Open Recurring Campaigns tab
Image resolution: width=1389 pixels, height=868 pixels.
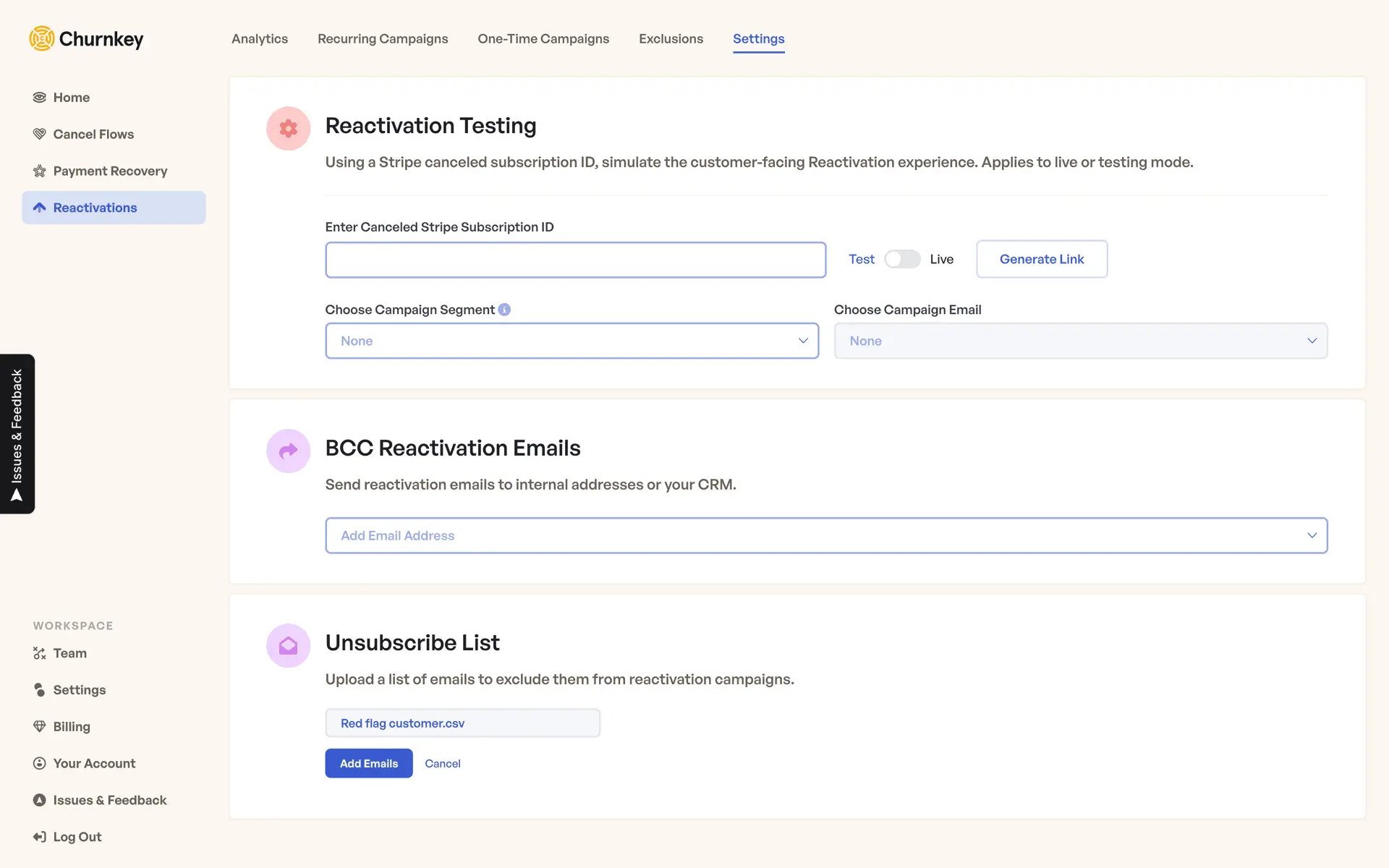click(x=383, y=39)
